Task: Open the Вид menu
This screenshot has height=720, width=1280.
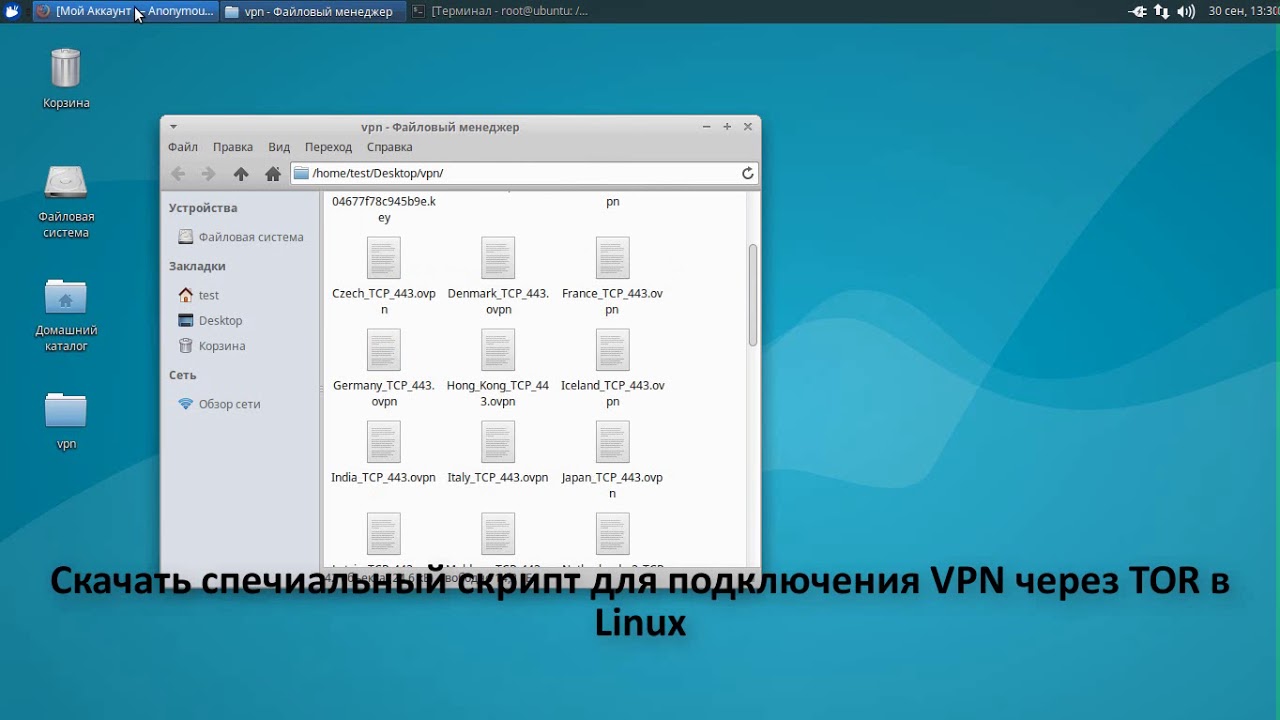Action: (279, 147)
